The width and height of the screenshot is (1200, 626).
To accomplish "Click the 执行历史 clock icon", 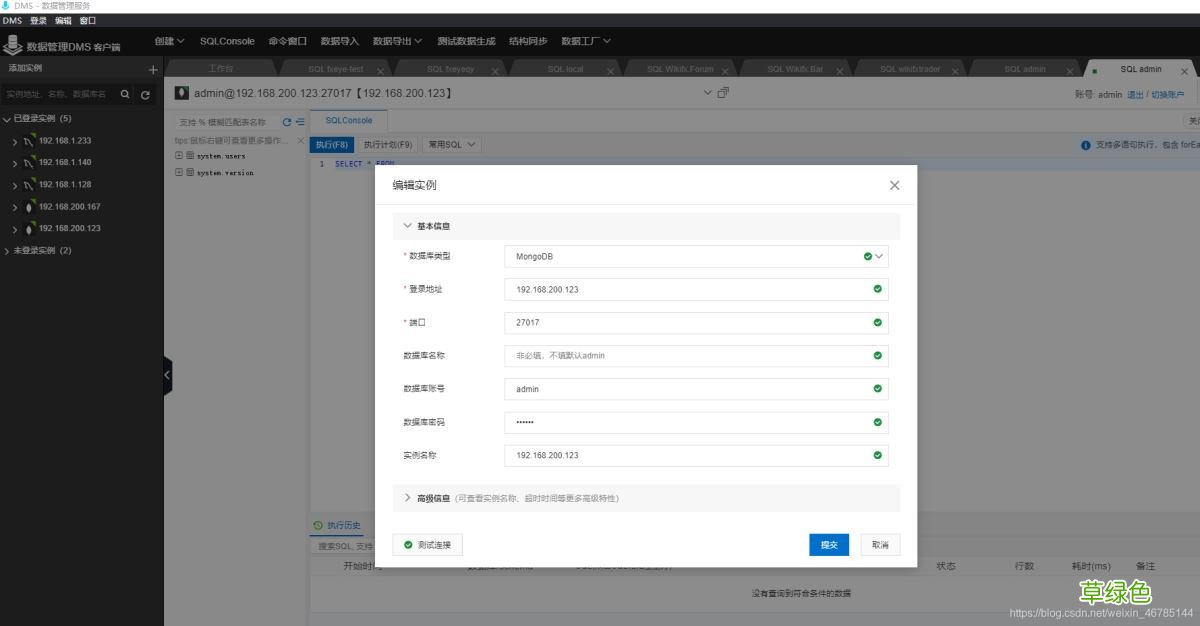I will 320,525.
